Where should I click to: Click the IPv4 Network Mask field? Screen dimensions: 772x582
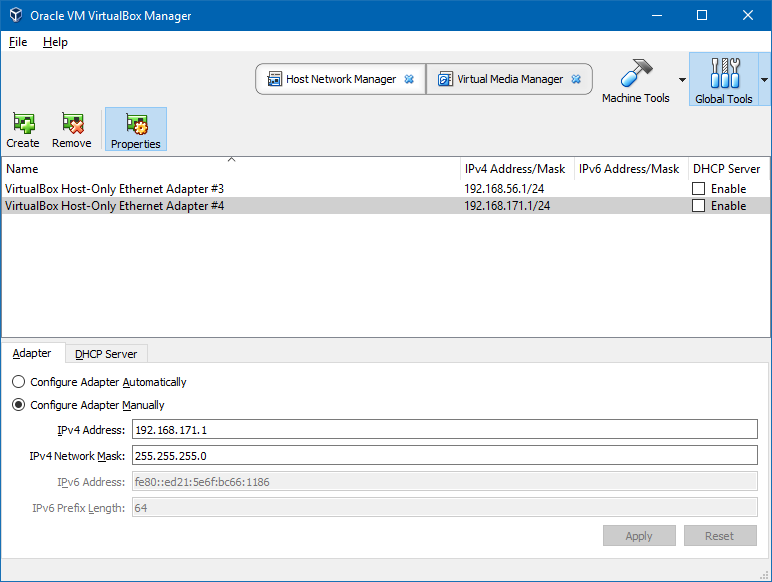444,456
